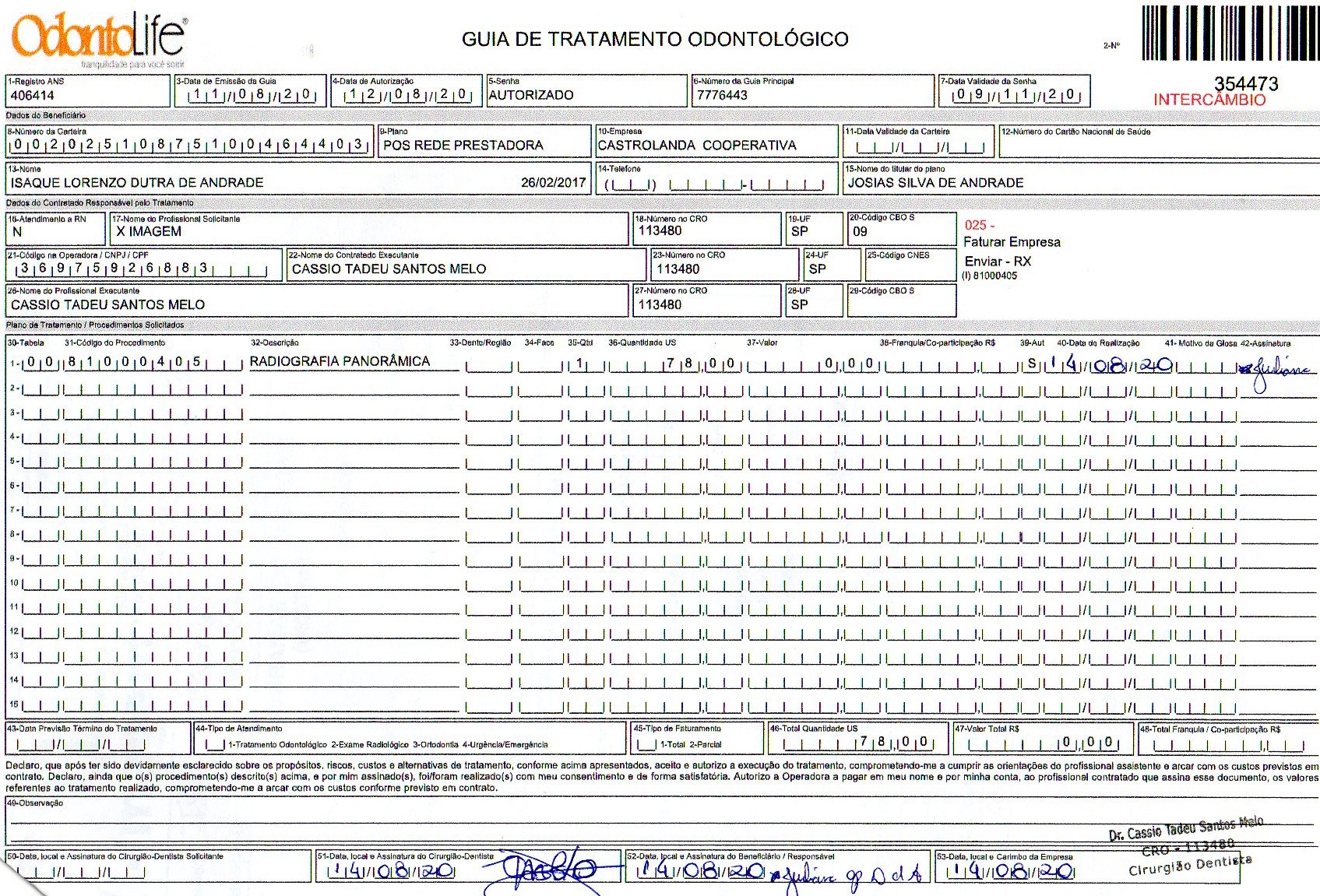Click the red 'INTERCÂMBIO' label
The image size is (1320, 896).
tap(1209, 100)
